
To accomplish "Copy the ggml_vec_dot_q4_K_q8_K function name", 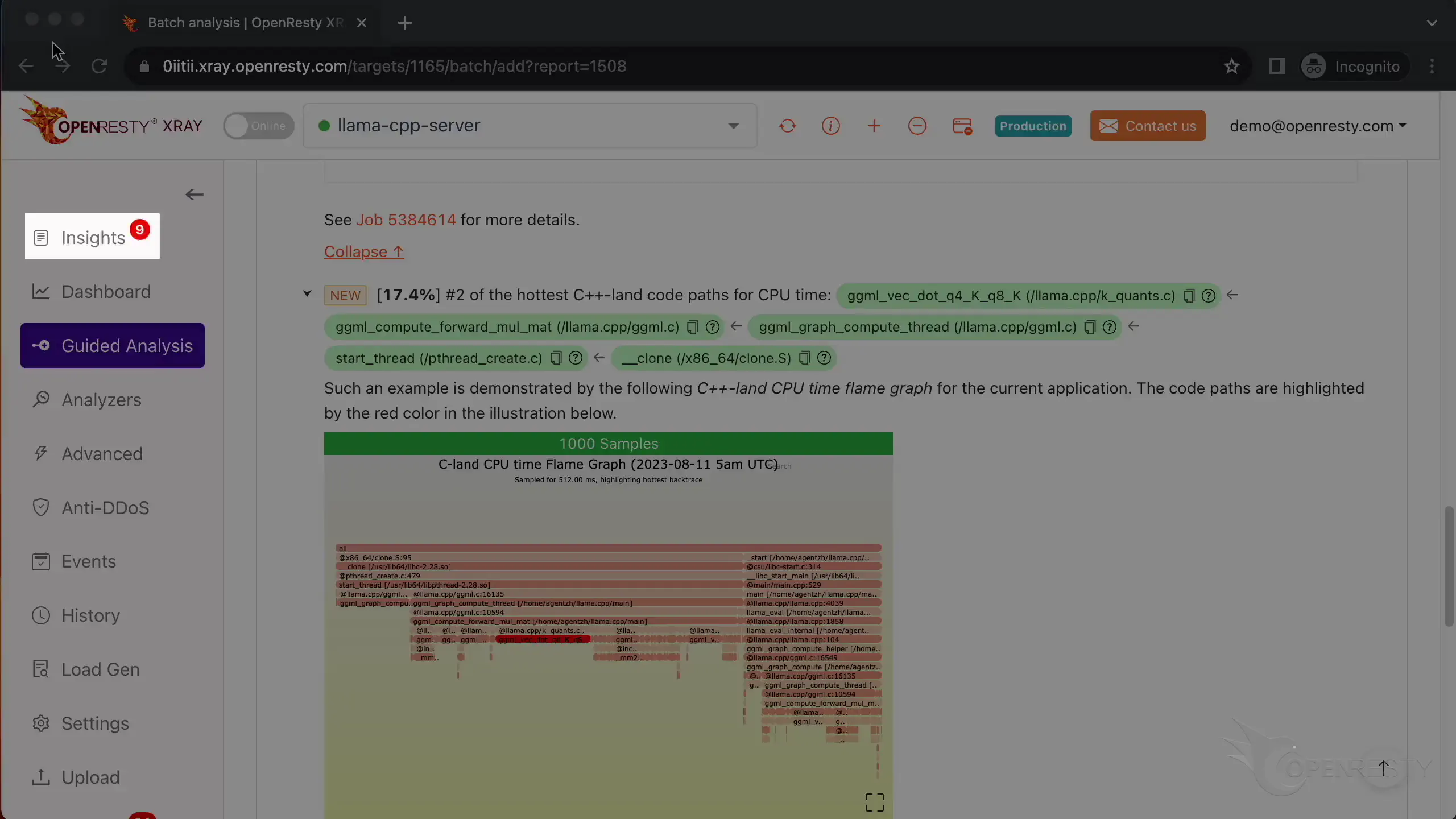I will point(1189,296).
